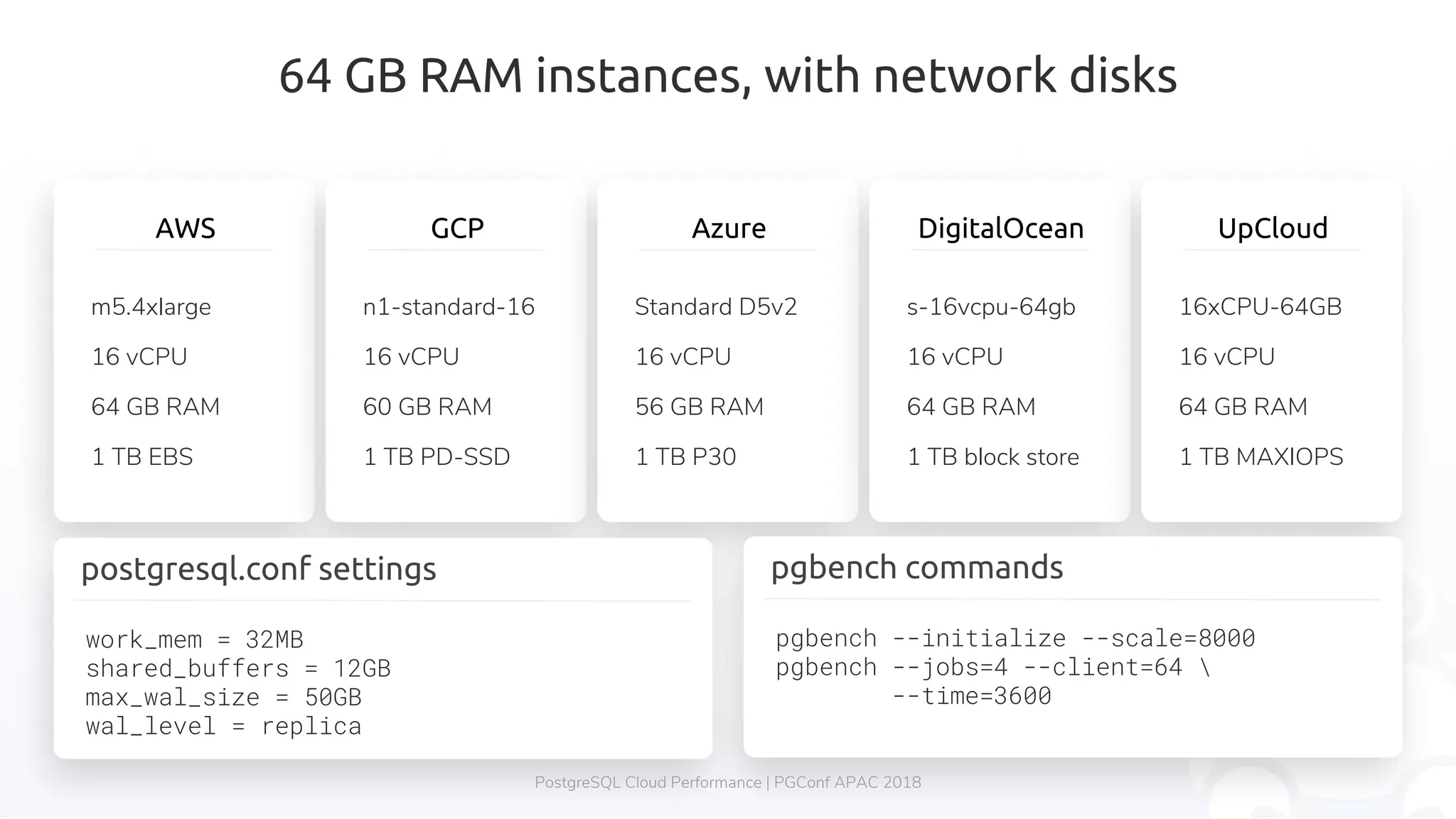Viewport: 1456px width, 819px height.
Task: Select the Standard D5v2 instance text
Action: tap(715, 307)
